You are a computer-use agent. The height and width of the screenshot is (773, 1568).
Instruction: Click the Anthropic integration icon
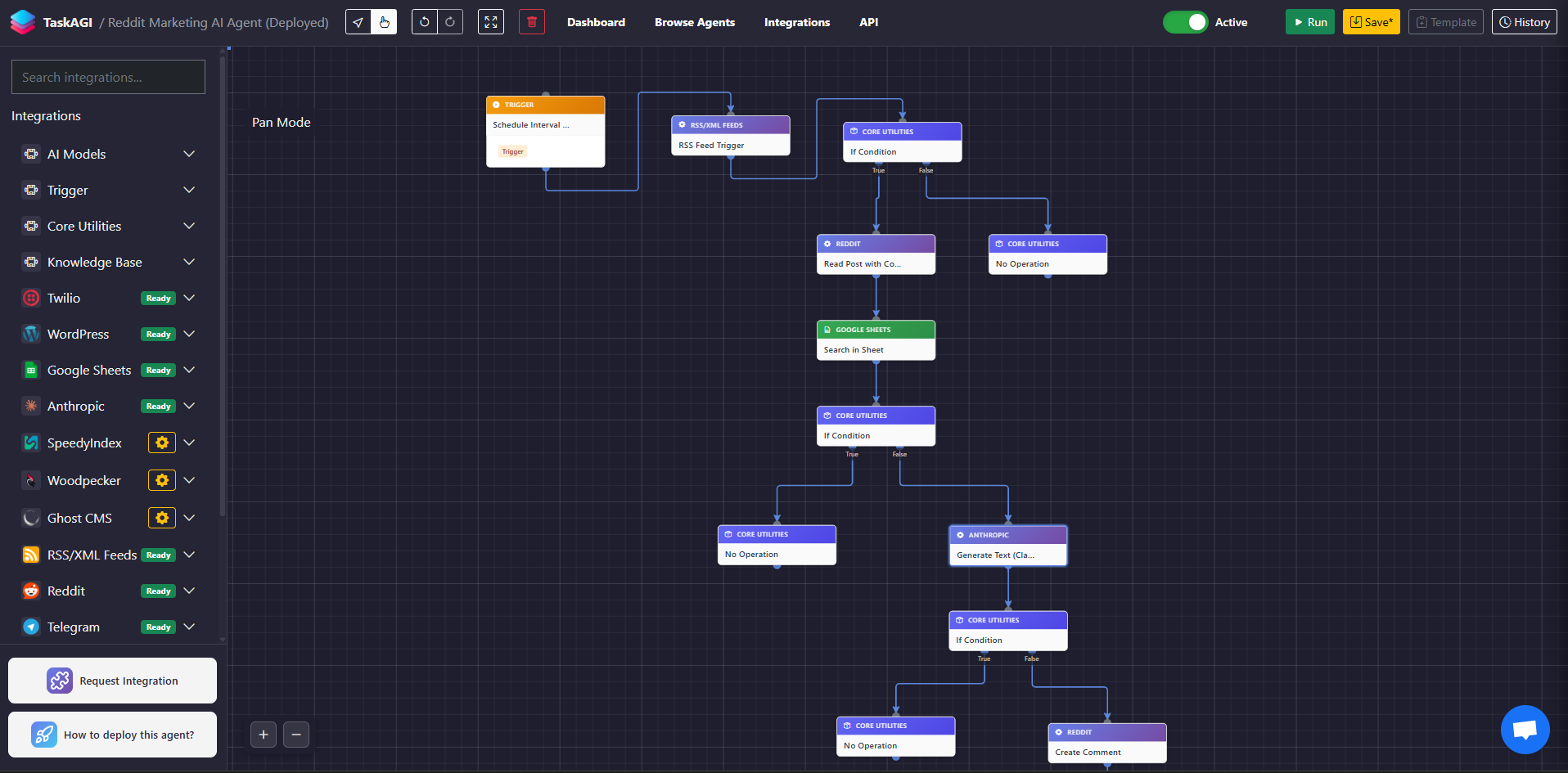[31, 406]
